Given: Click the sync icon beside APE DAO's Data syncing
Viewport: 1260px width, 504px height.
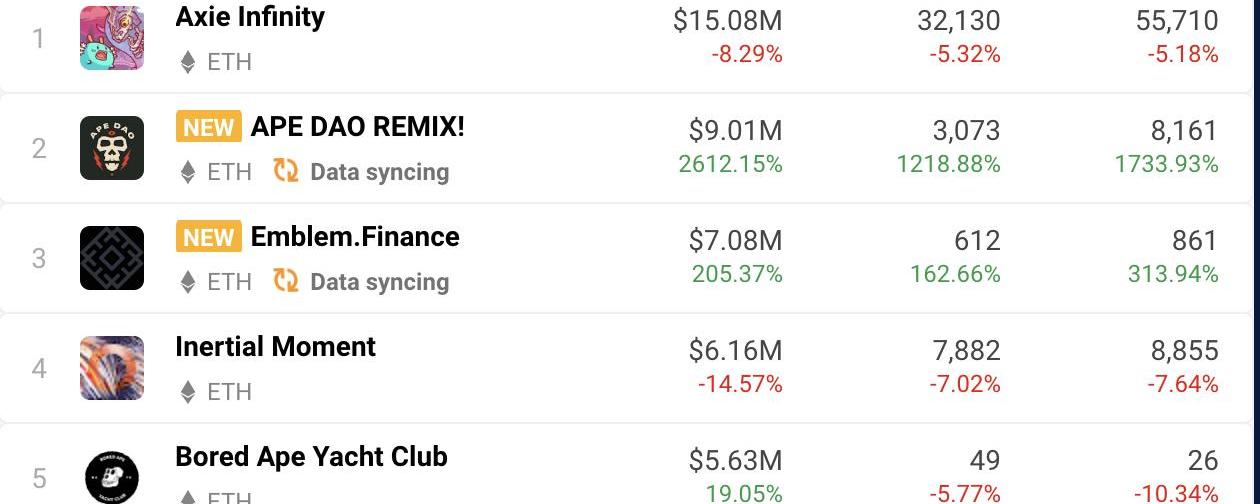Looking at the screenshot, I should (x=286, y=171).
